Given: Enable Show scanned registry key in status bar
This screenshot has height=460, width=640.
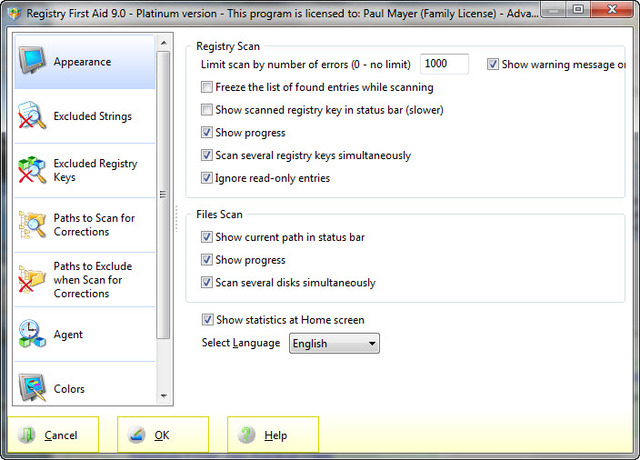Looking at the screenshot, I should pos(207,110).
